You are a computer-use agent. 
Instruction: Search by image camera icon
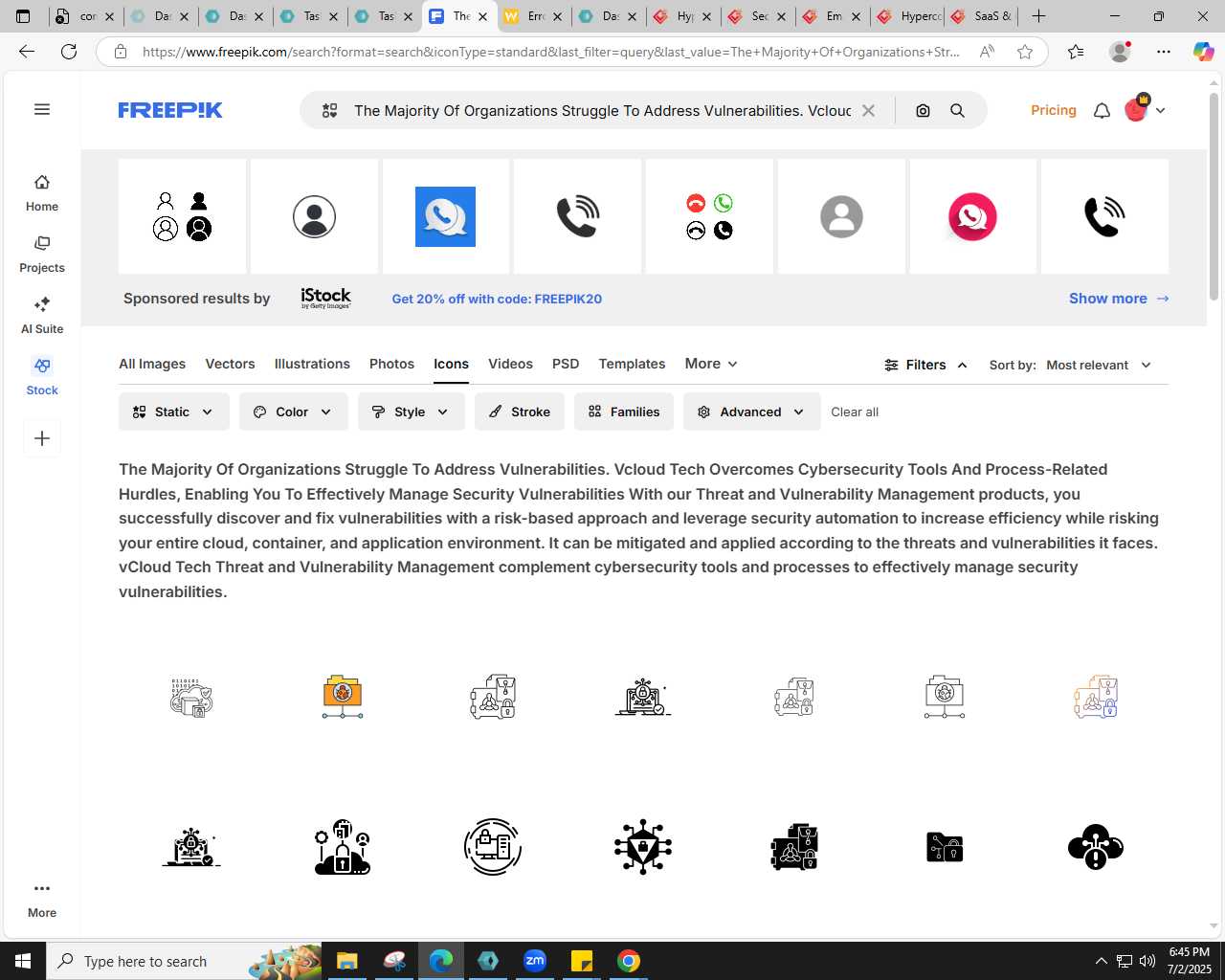click(x=923, y=111)
